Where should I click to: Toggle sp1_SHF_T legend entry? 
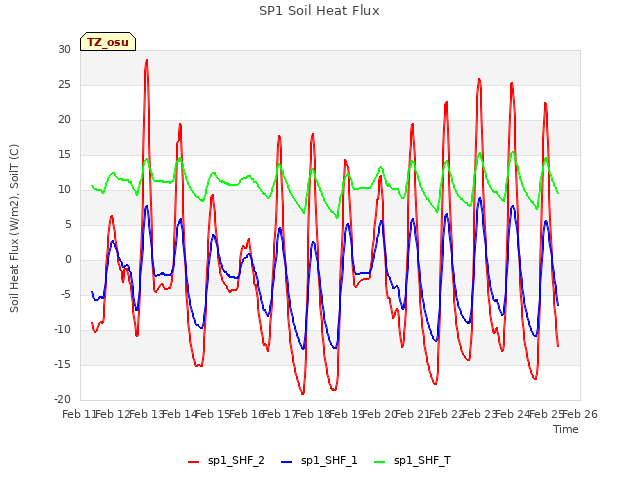413,461
